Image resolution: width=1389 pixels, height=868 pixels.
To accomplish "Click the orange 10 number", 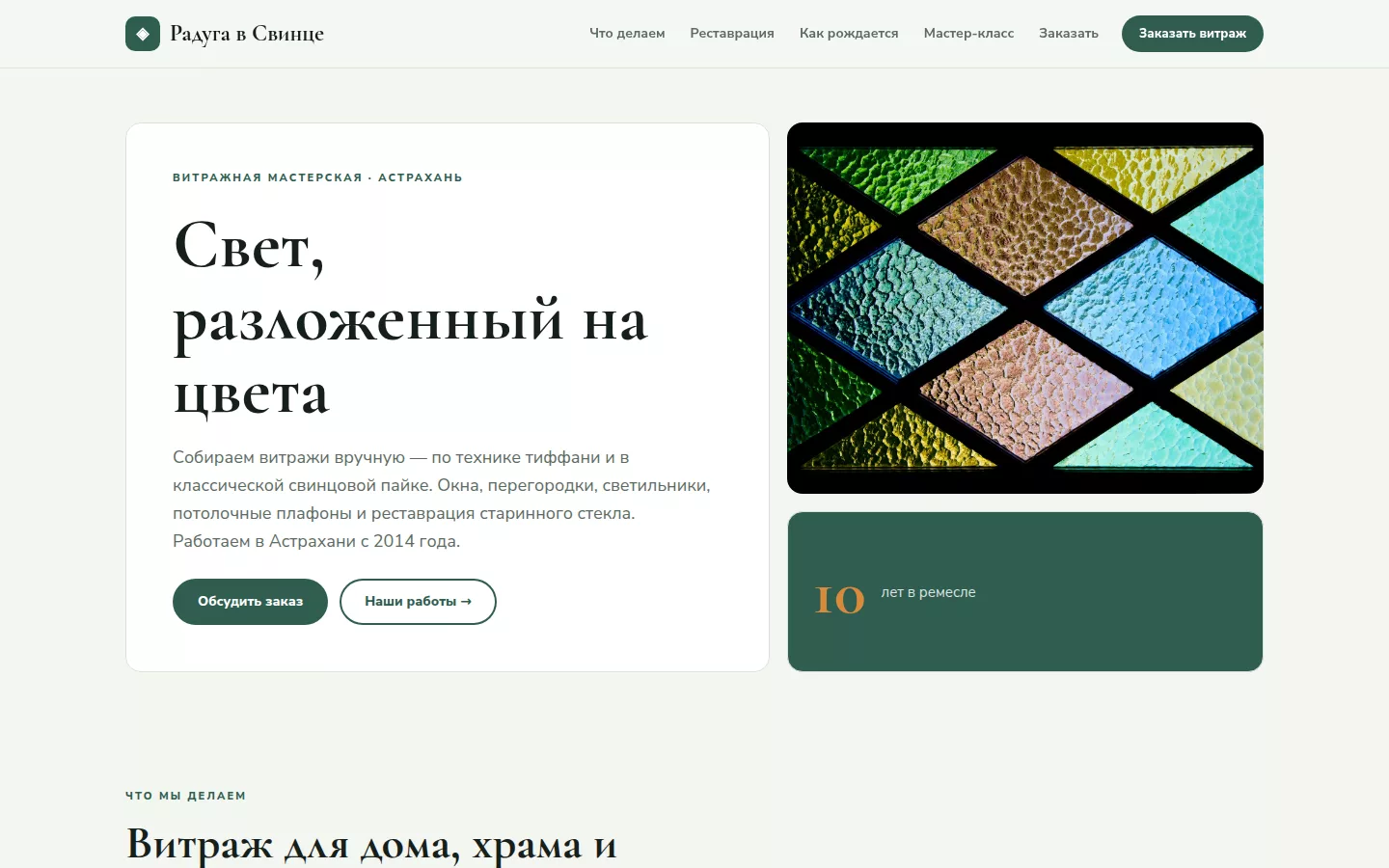I will pyautogui.click(x=840, y=599).
